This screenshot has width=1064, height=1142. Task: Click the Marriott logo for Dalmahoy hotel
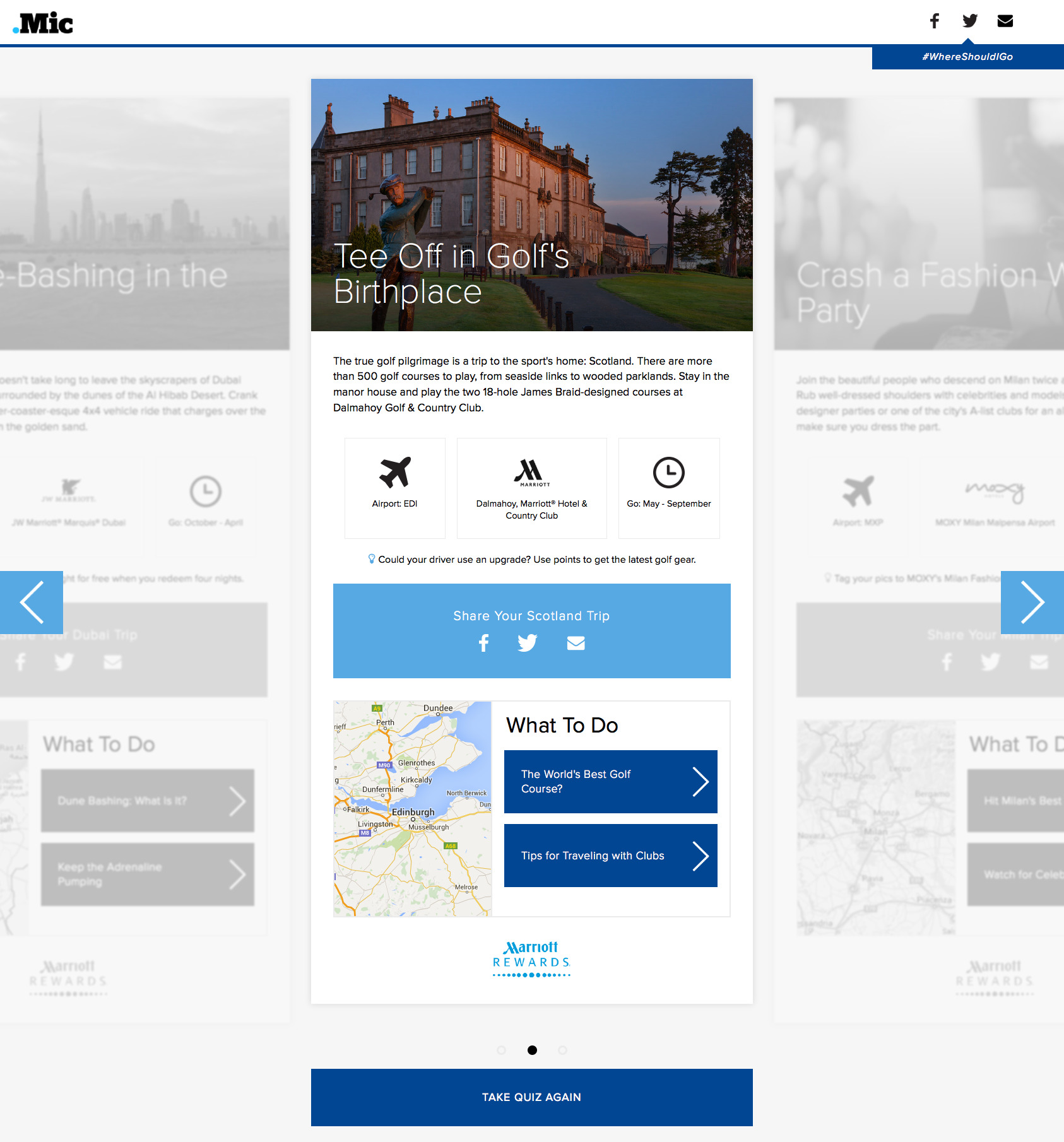531,473
